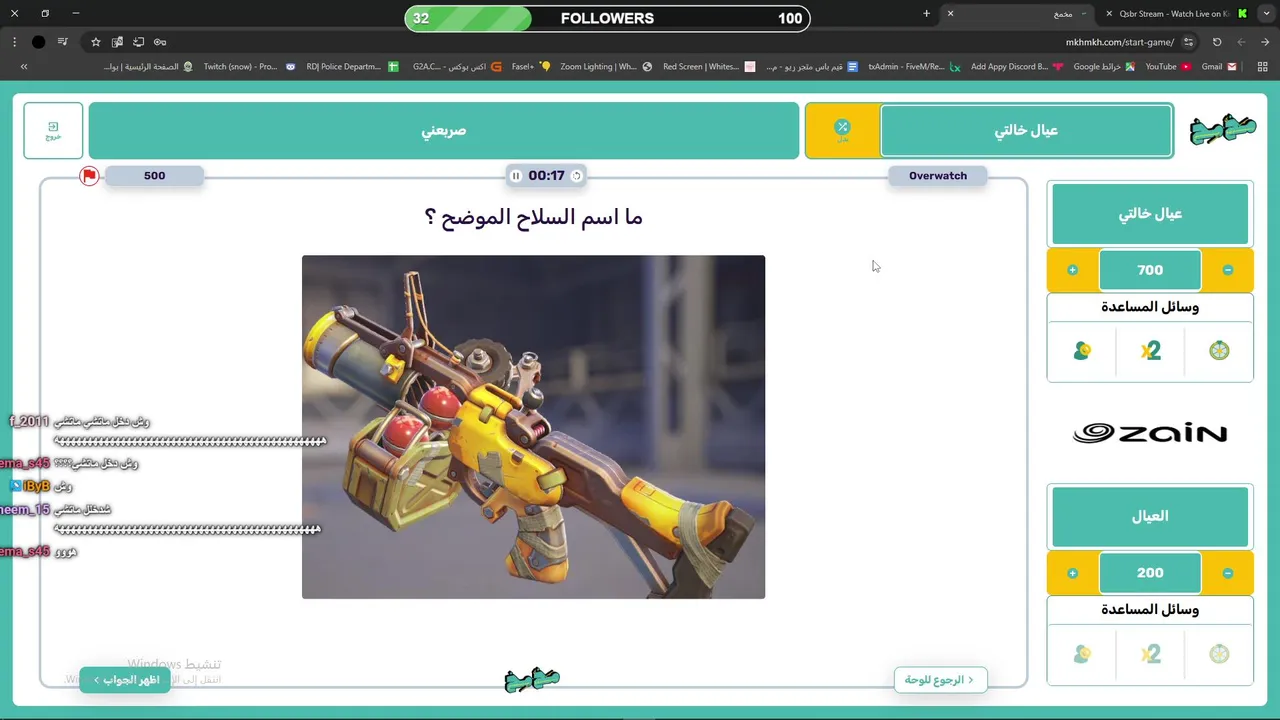Screen dimensions: 1280x720
Task: Decrease العيال score with the minus icon
Action: pyautogui.click(x=1228, y=573)
